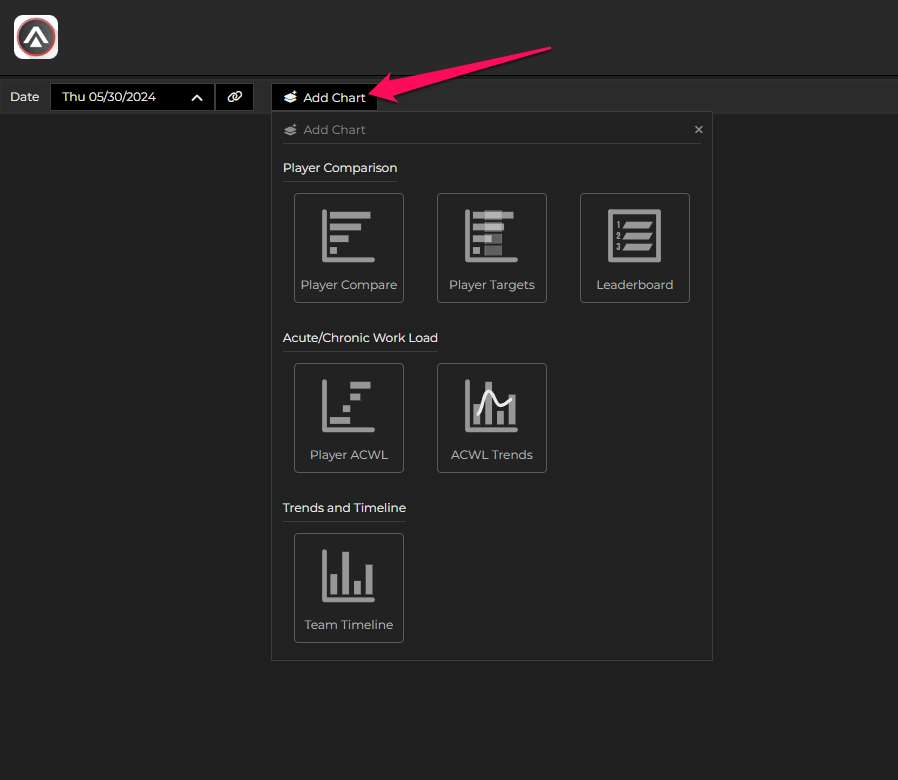The height and width of the screenshot is (780, 898).
Task: Select the Player Targets chart
Action: (x=492, y=248)
